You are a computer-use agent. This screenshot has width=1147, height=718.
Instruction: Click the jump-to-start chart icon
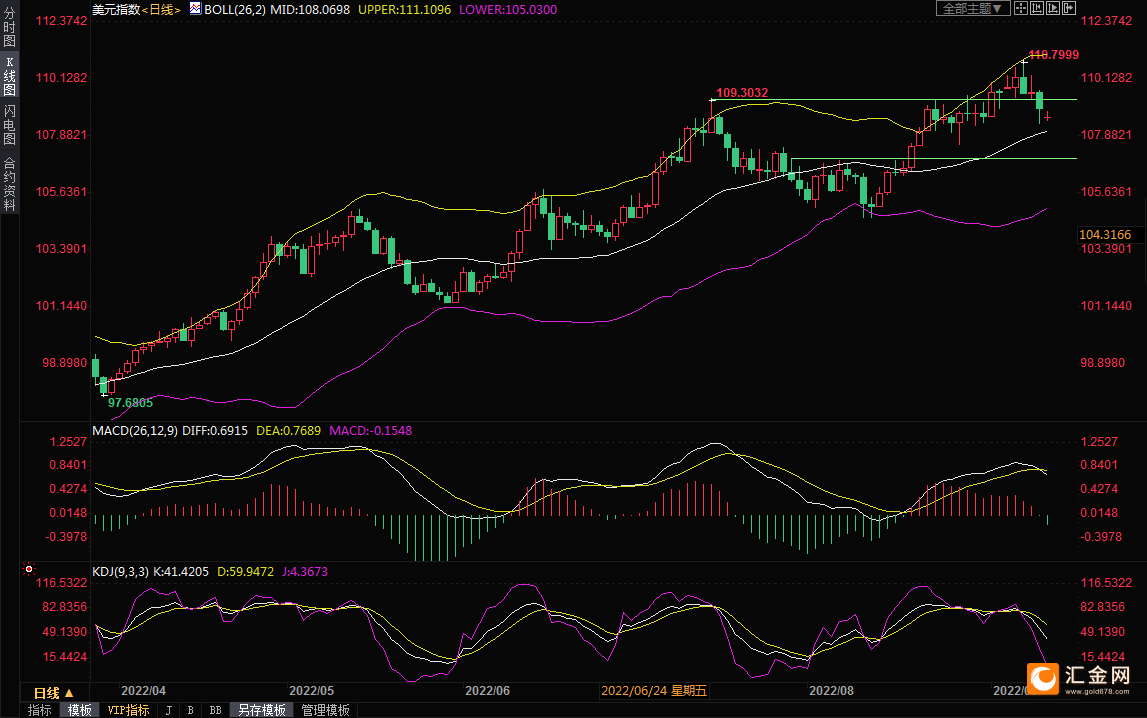[x=1037, y=8]
